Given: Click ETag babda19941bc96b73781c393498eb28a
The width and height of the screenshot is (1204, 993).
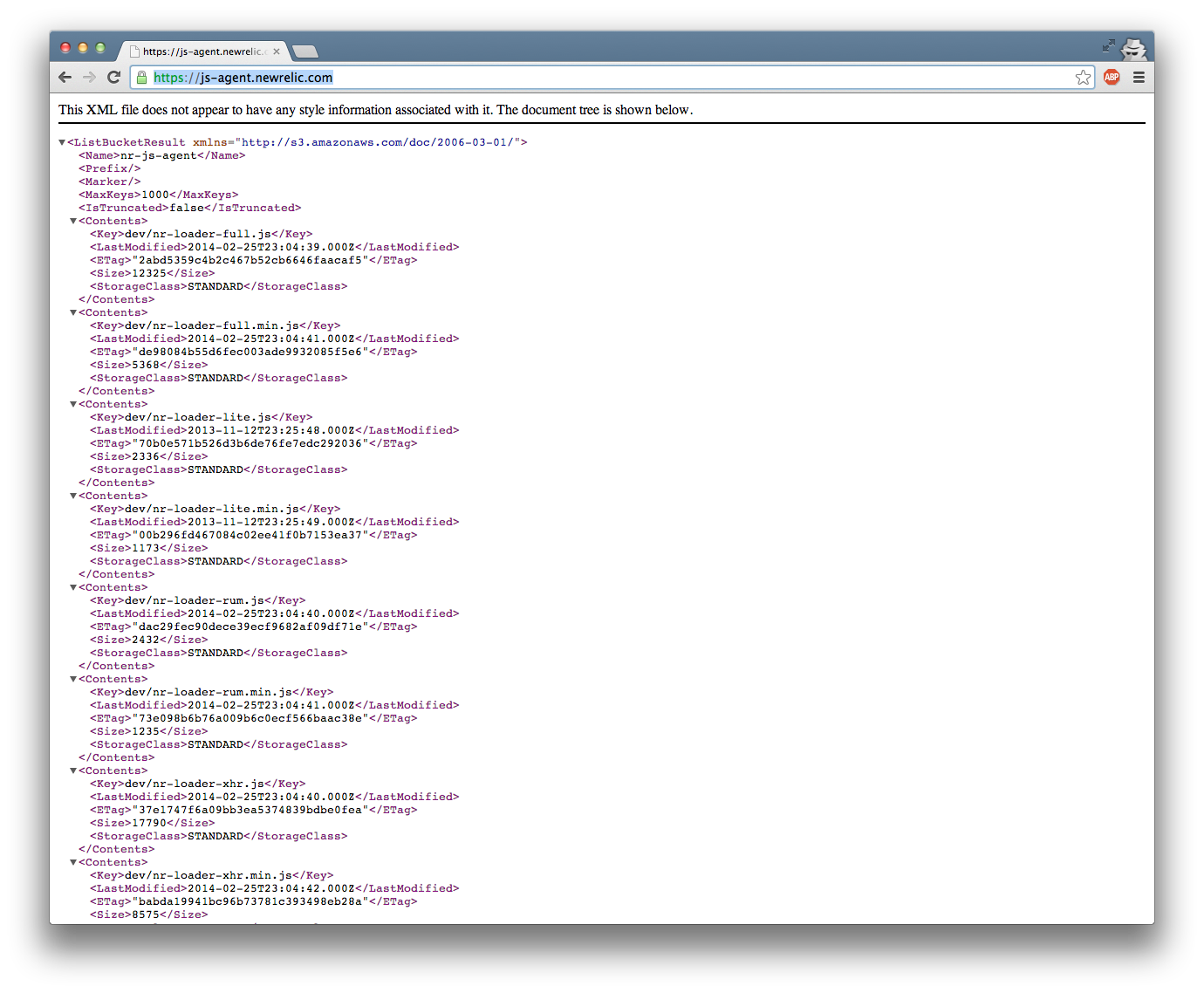Looking at the screenshot, I should pyautogui.click(x=250, y=901).
